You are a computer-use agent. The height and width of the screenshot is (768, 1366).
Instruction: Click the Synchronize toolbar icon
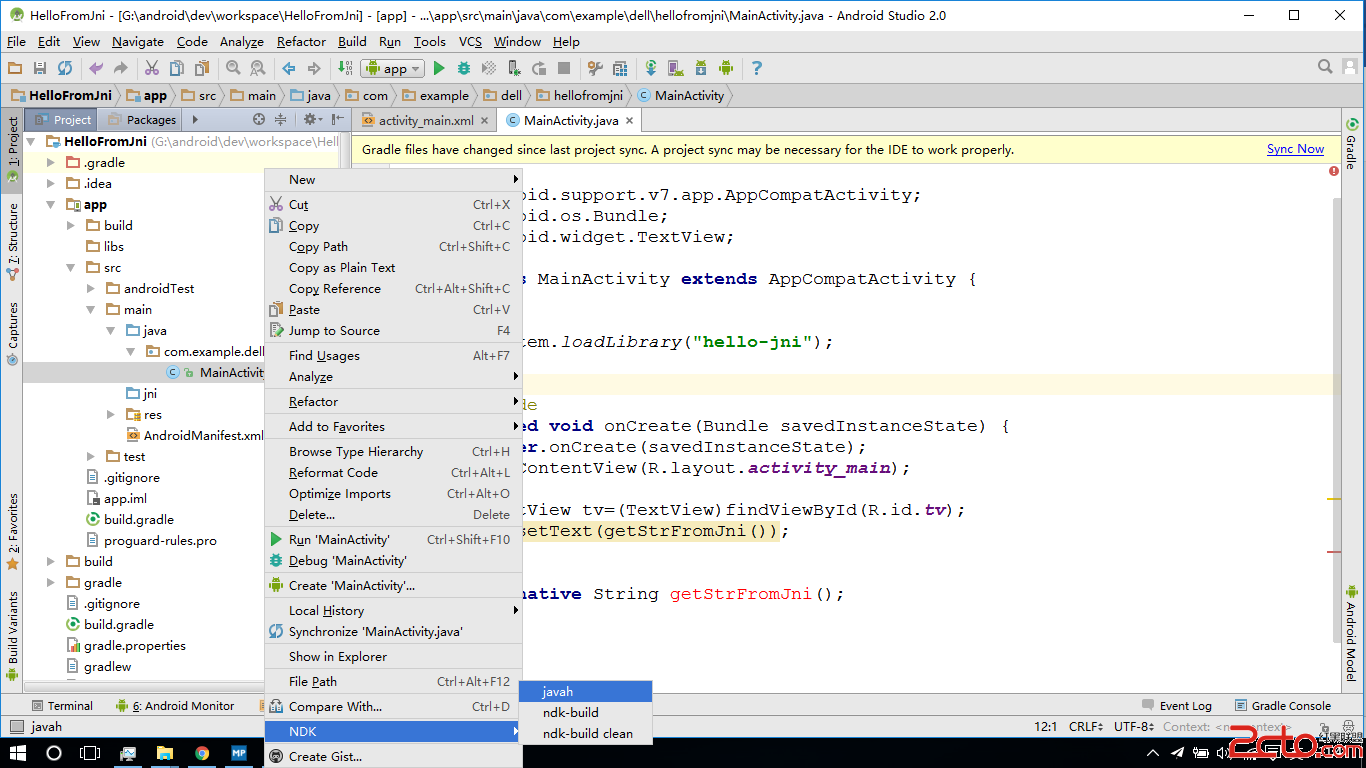65,68
